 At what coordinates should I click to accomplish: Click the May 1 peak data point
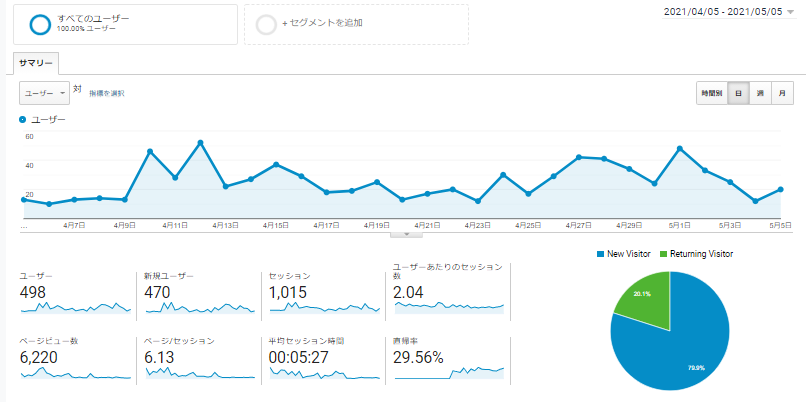click(x=680, y=149)
